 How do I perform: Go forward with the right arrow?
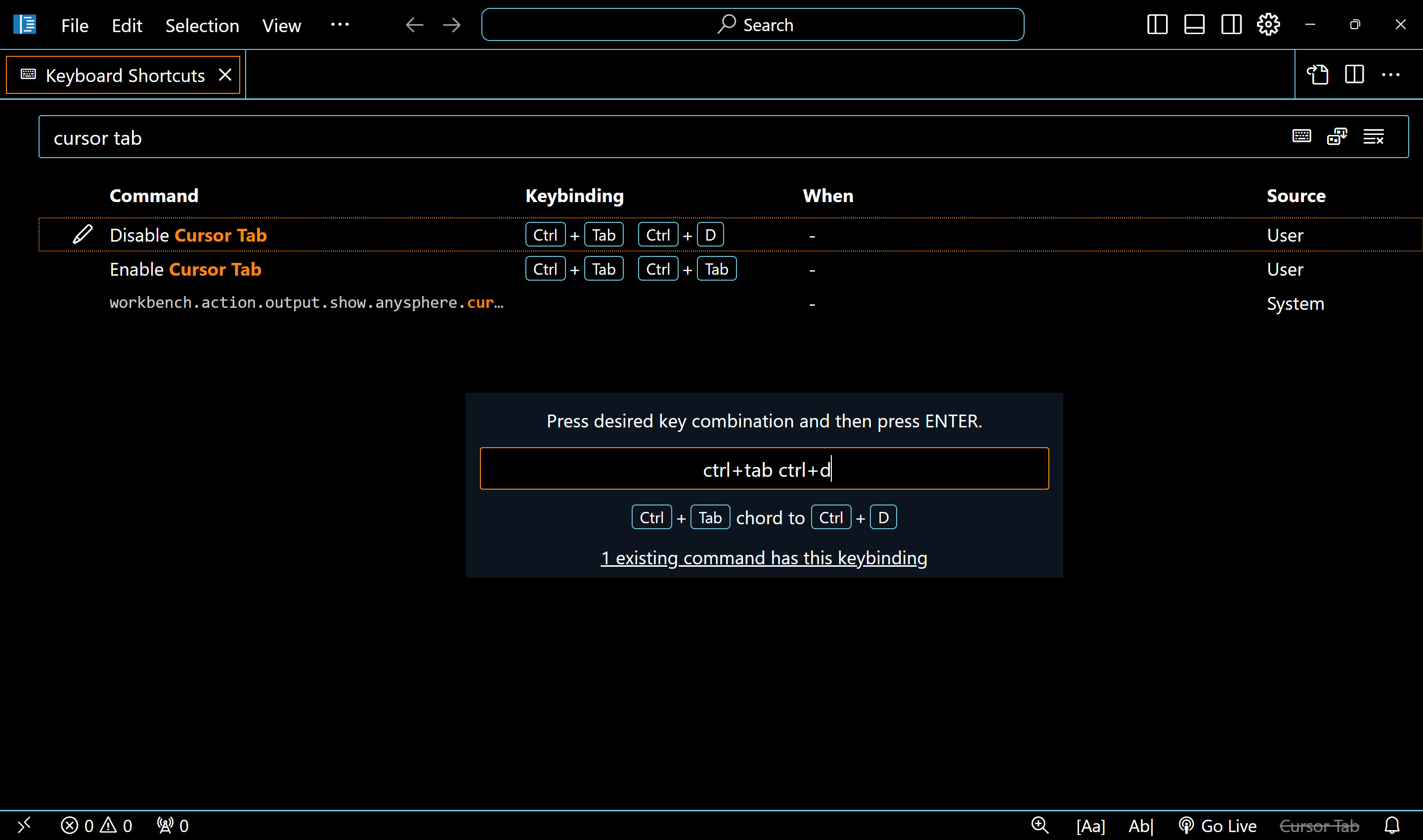pos(452,25)
